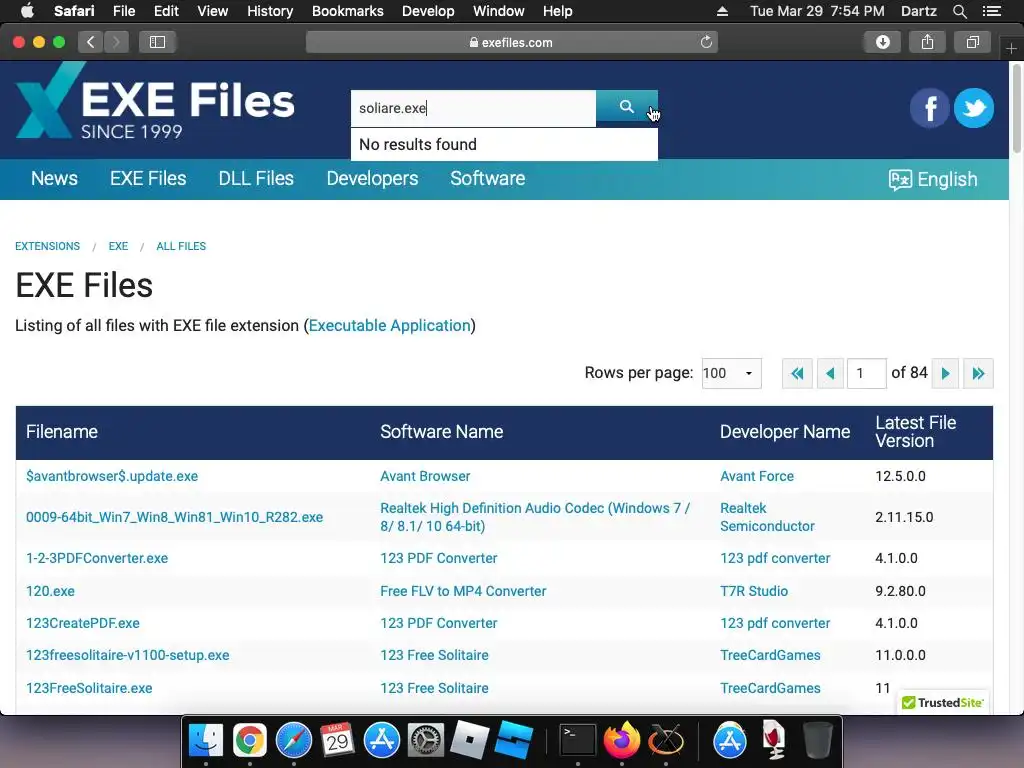Launch Google Chrome from the Dock

pyautogui.click(x=249, y=741)
